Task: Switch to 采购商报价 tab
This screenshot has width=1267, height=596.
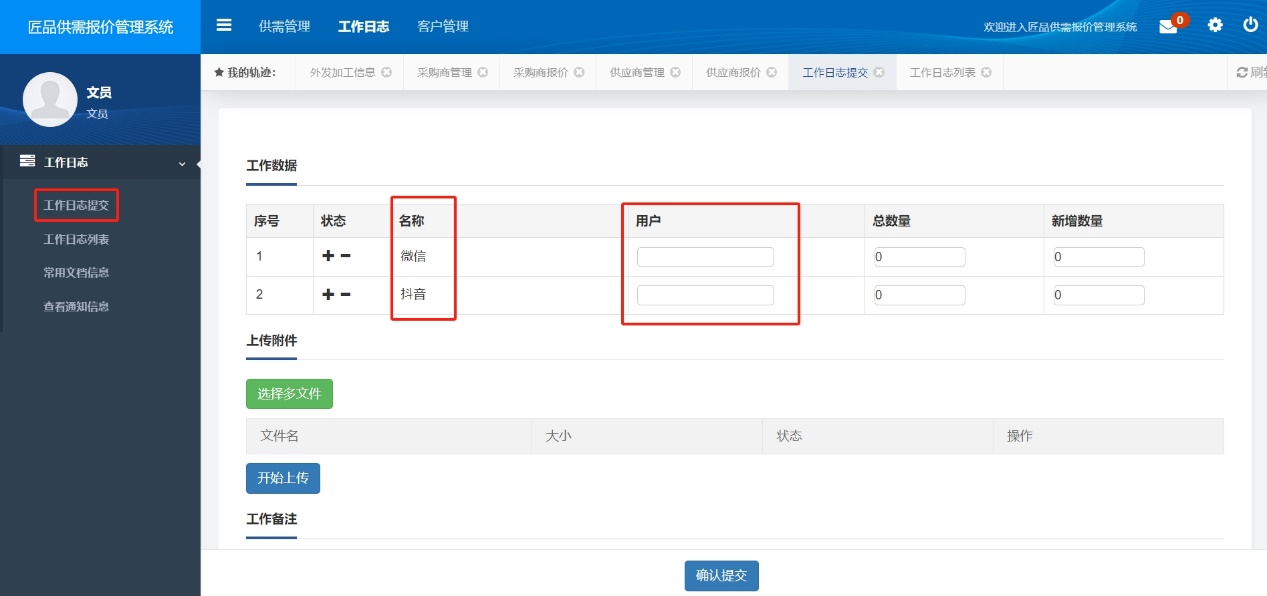Action: pyautogui.click(x=541, y=73)
